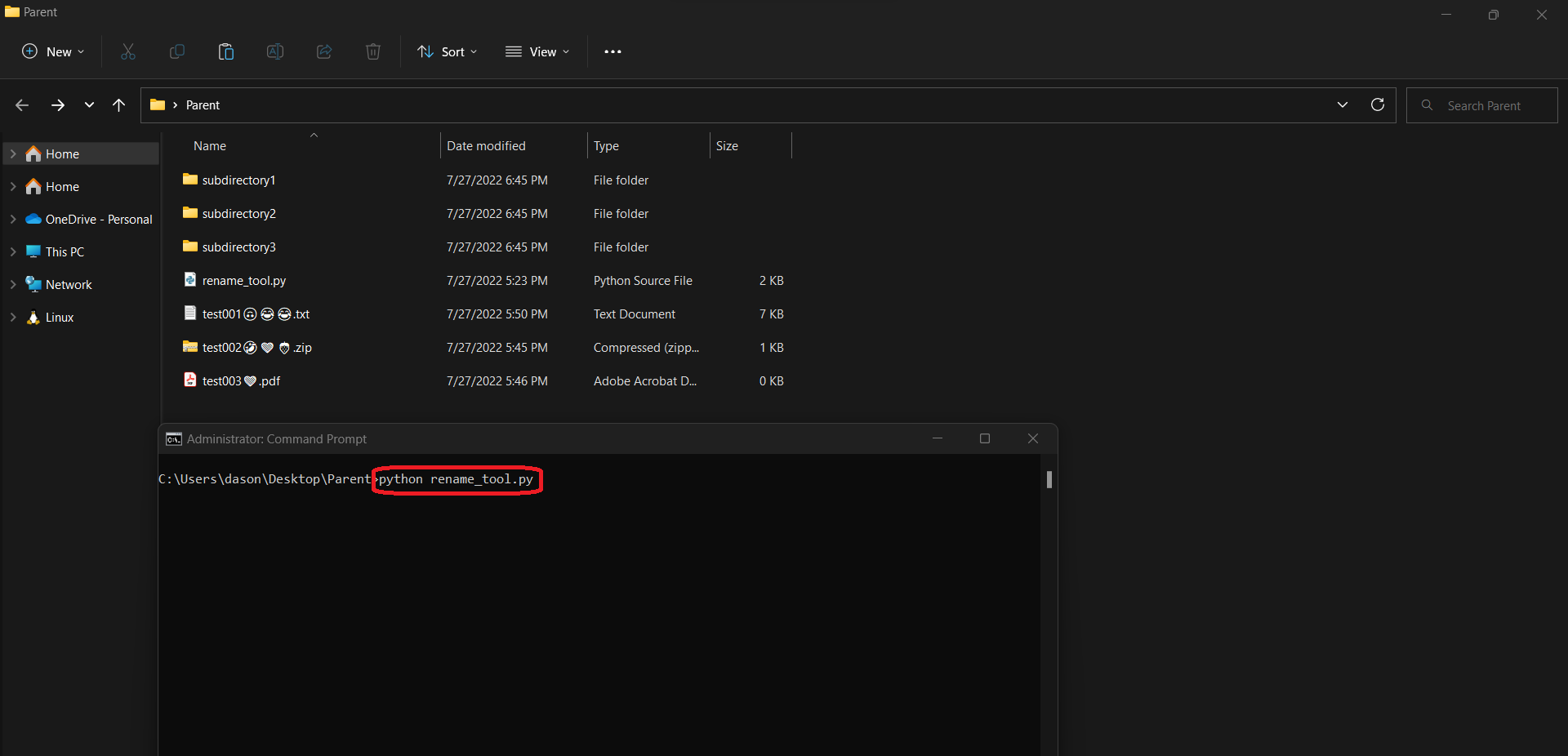Click the Network icon in sidebar

[x=33, y=284]
